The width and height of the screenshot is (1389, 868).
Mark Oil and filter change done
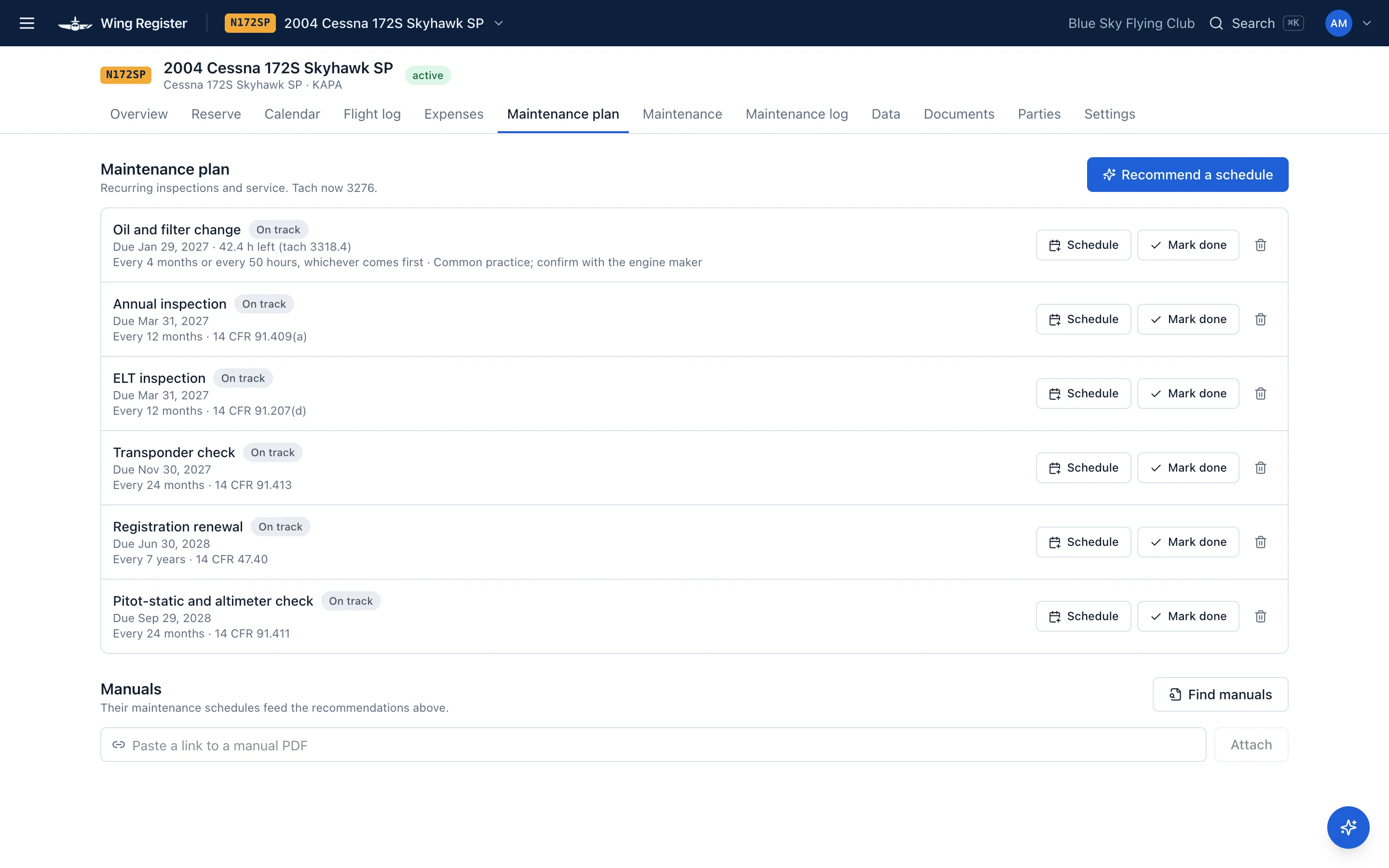click(1187, 245)
